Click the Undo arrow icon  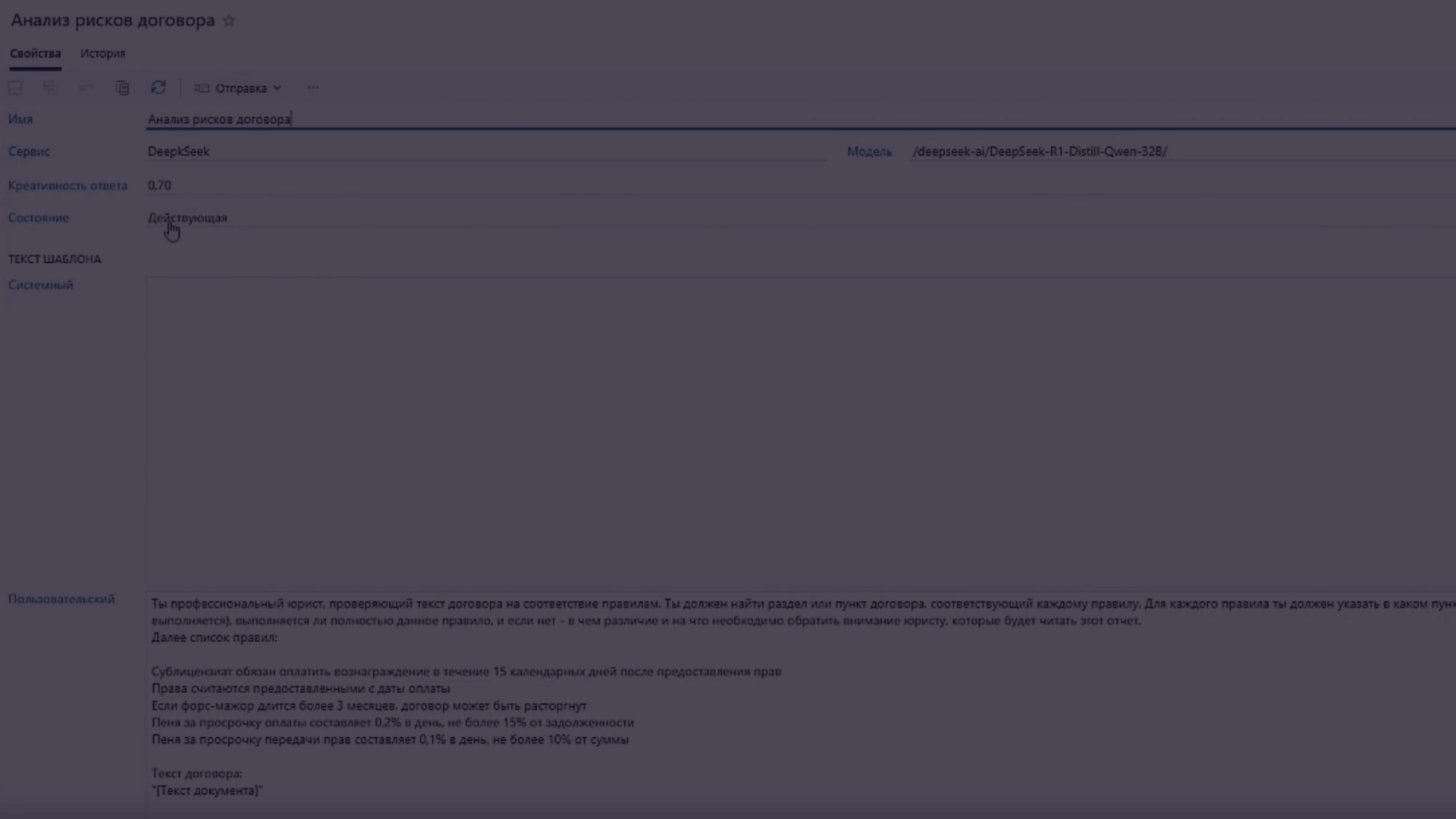point(86,88)
